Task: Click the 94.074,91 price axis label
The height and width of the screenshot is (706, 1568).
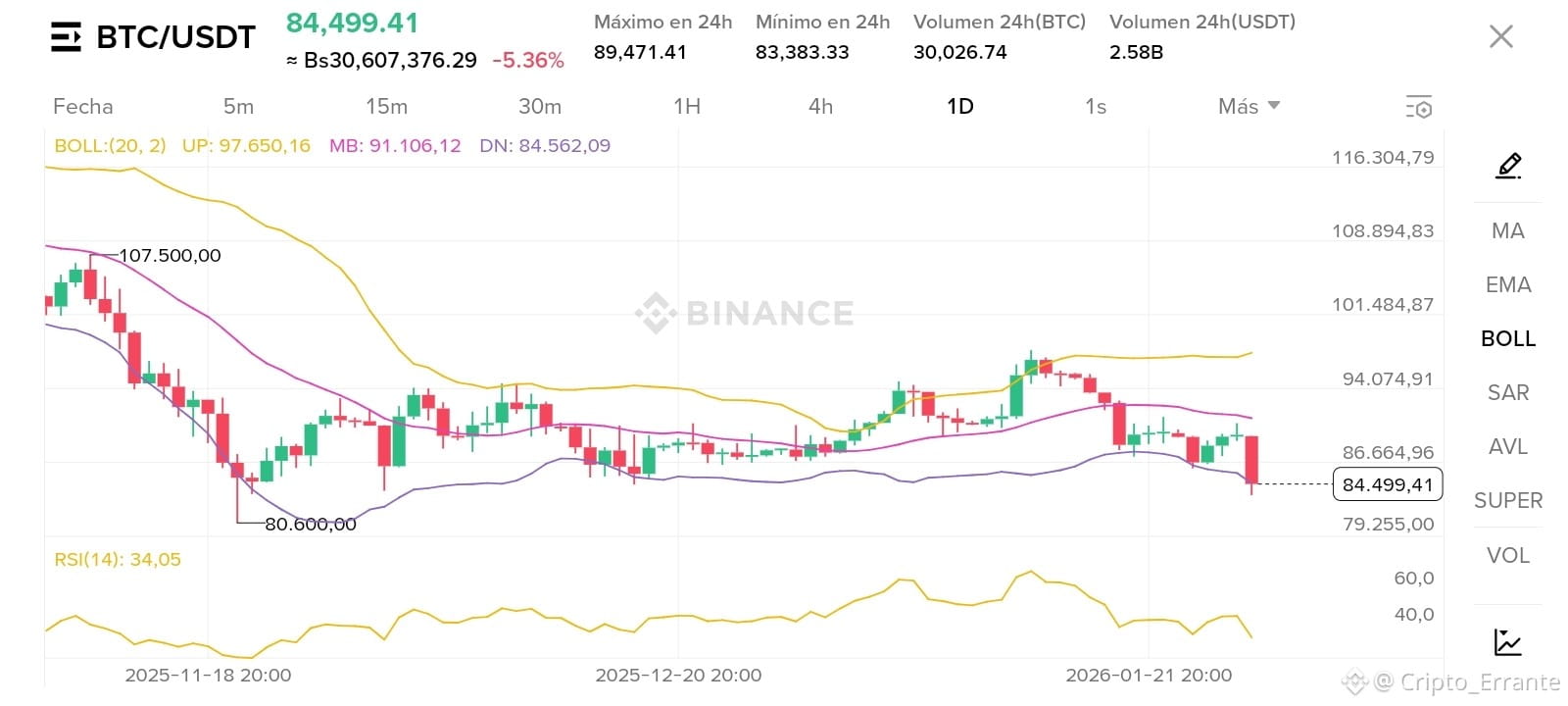Action: click(1388, 378)
